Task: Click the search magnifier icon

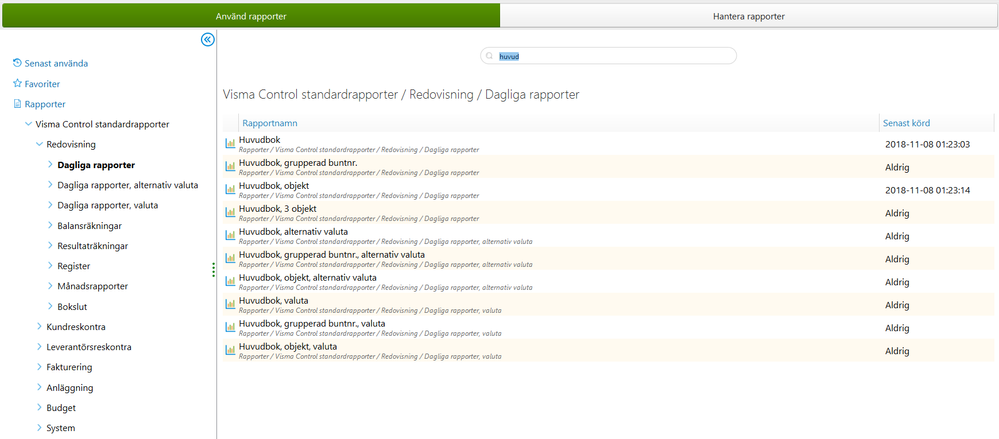Action: (x=490, y=56)
